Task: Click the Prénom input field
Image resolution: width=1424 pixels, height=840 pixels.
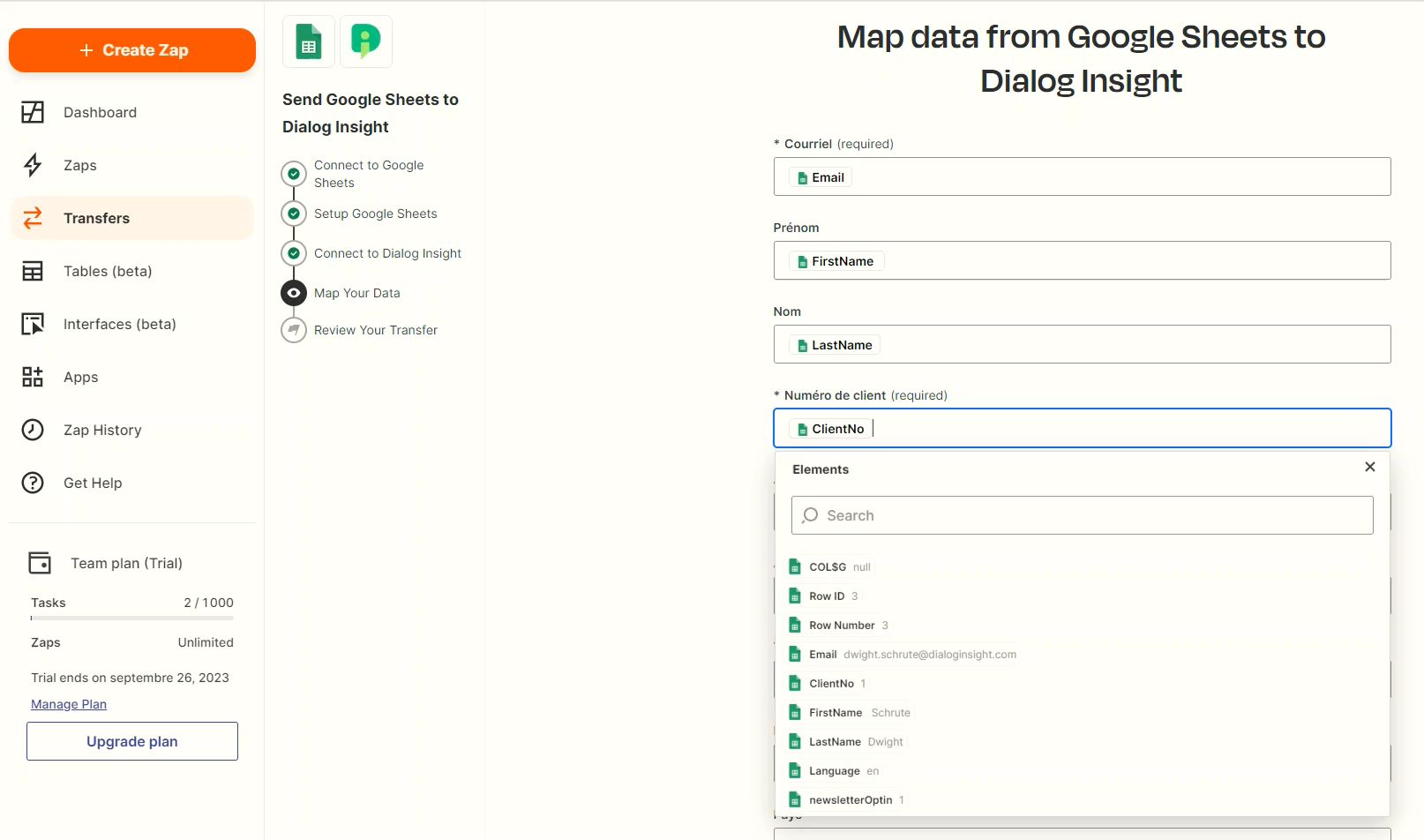Action: click(1083, 260)
